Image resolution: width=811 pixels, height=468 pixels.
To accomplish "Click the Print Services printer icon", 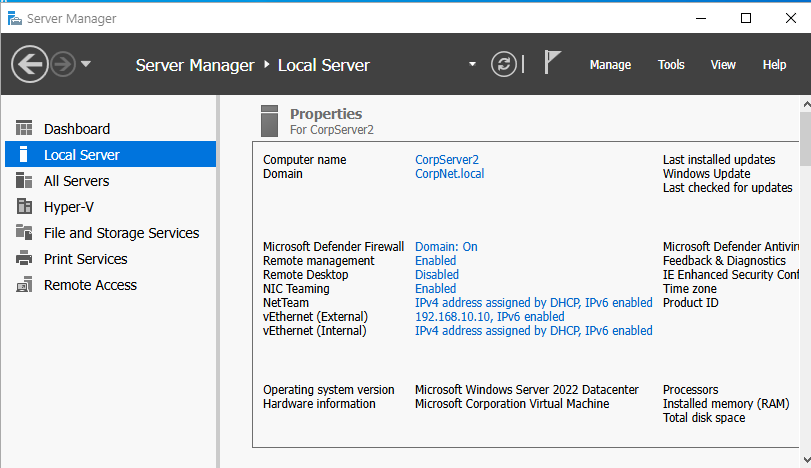I will point(25,259).
